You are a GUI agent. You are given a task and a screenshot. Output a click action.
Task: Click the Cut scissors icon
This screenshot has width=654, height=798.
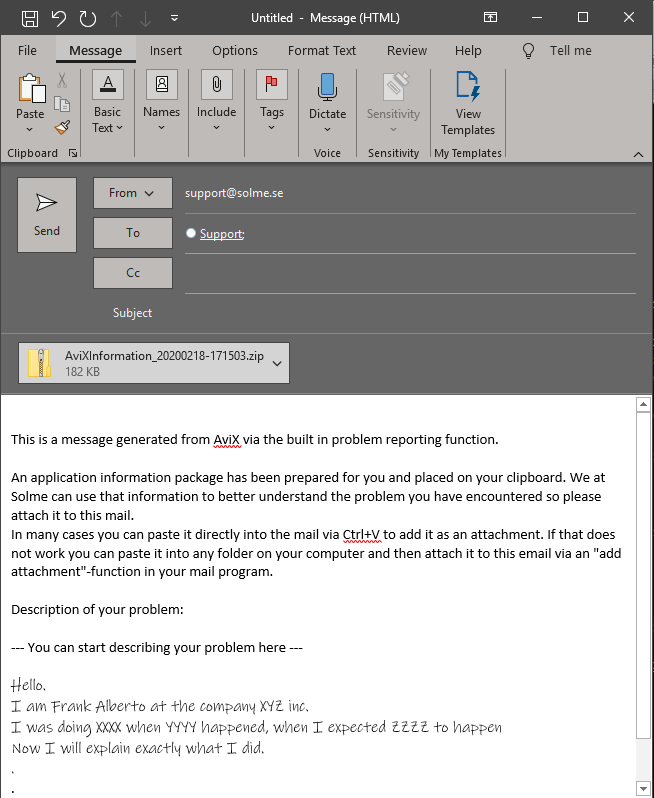tap(62, 81)
